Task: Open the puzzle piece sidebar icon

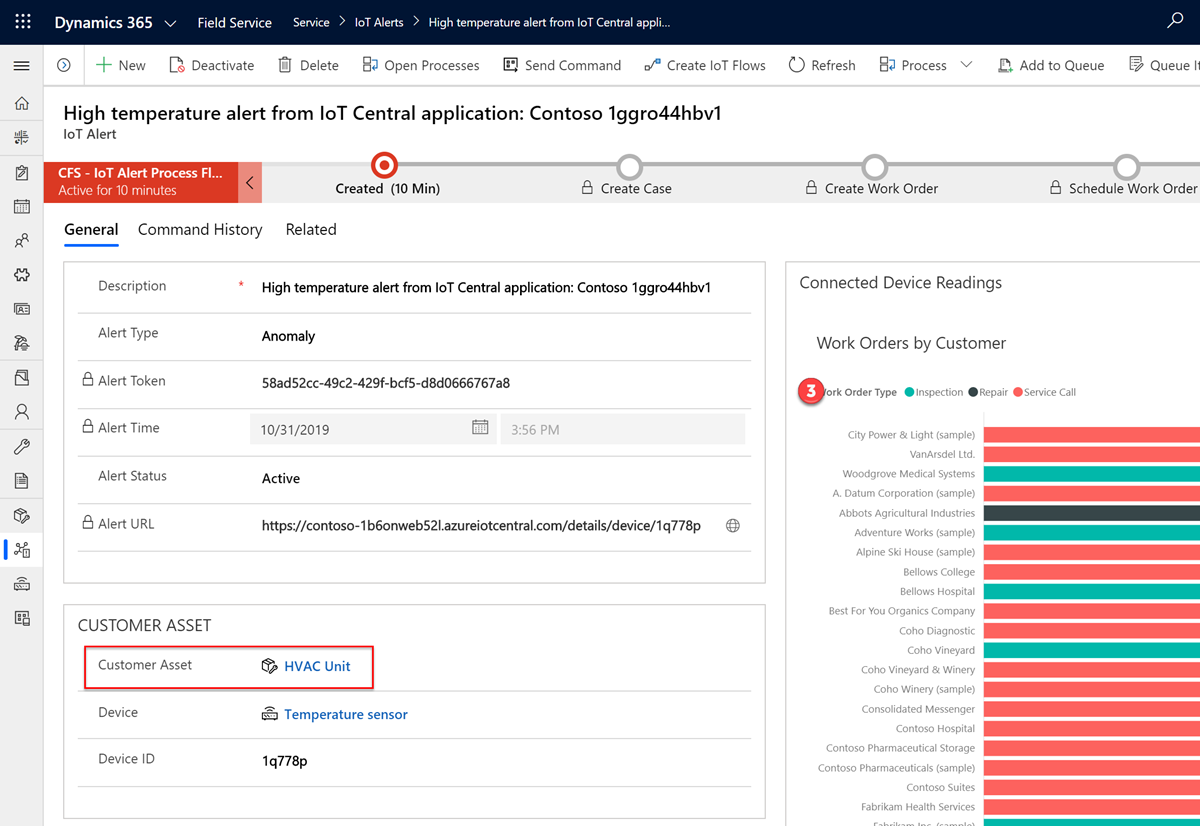Action: click(22, 275)
